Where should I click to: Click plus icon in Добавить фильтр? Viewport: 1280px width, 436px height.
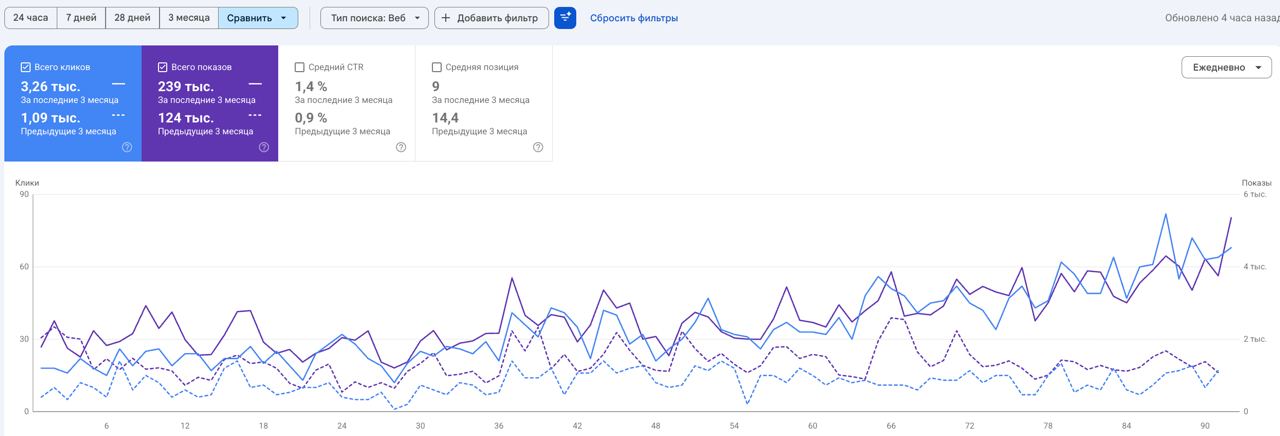pos(445,18)
